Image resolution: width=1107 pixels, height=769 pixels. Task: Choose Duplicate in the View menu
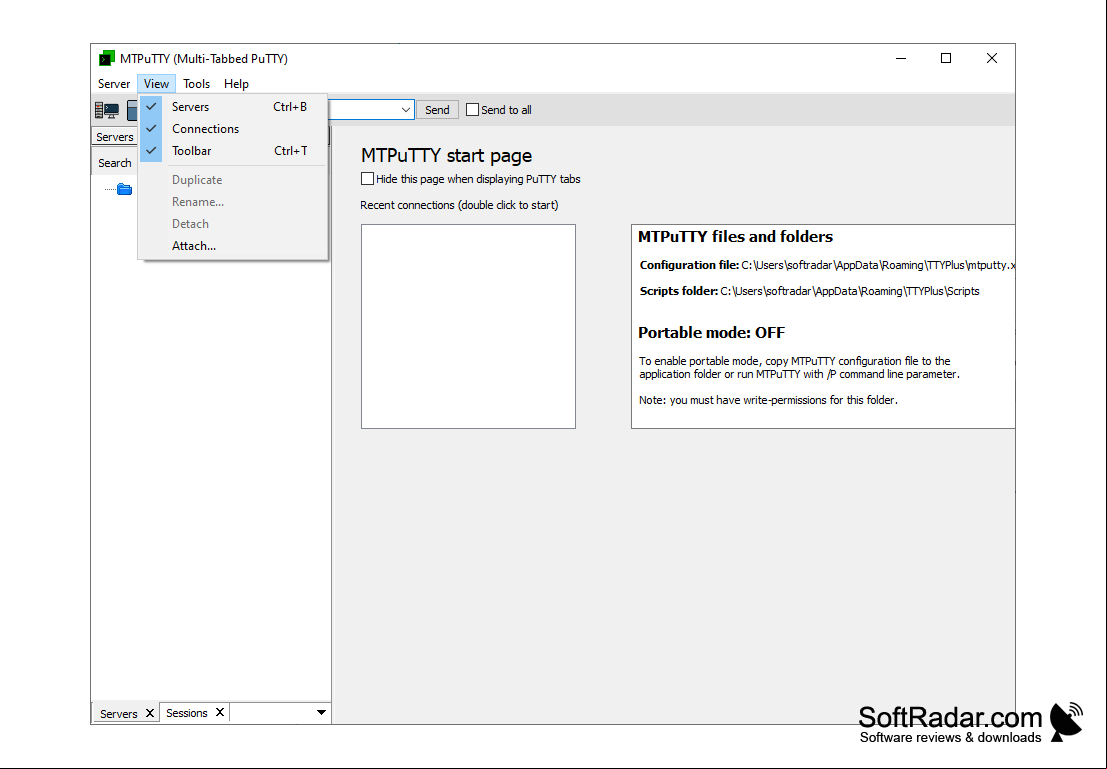tap(233, 179)
